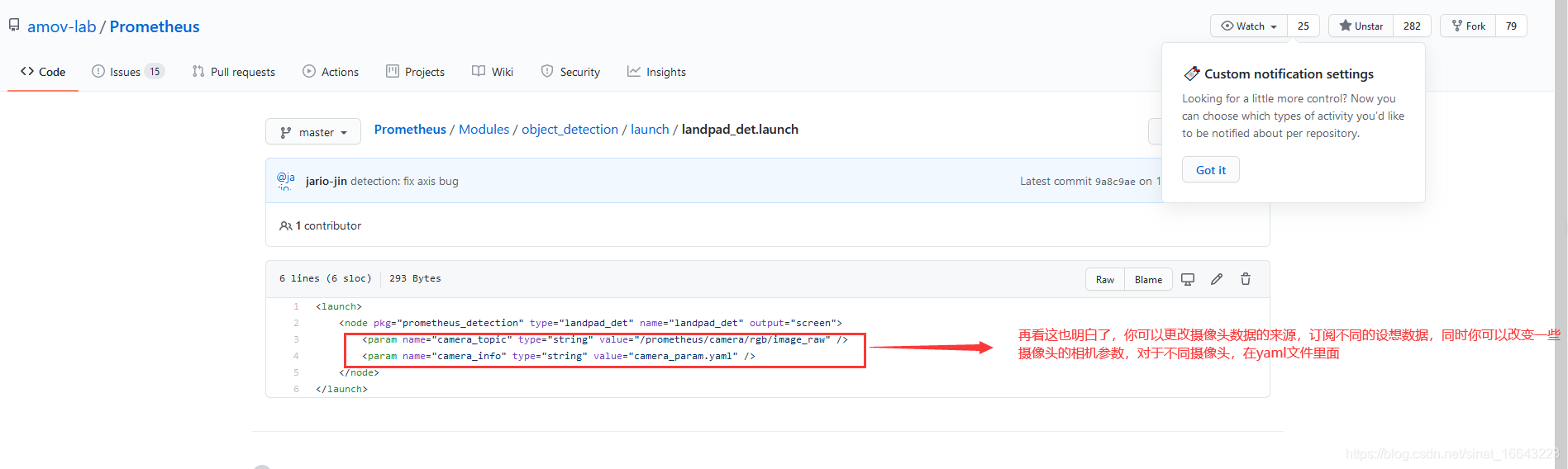Image resolution: width=1568 pixels, height=469 pixels.
Task: Select line number 1 in code
Action: [296, 306]
